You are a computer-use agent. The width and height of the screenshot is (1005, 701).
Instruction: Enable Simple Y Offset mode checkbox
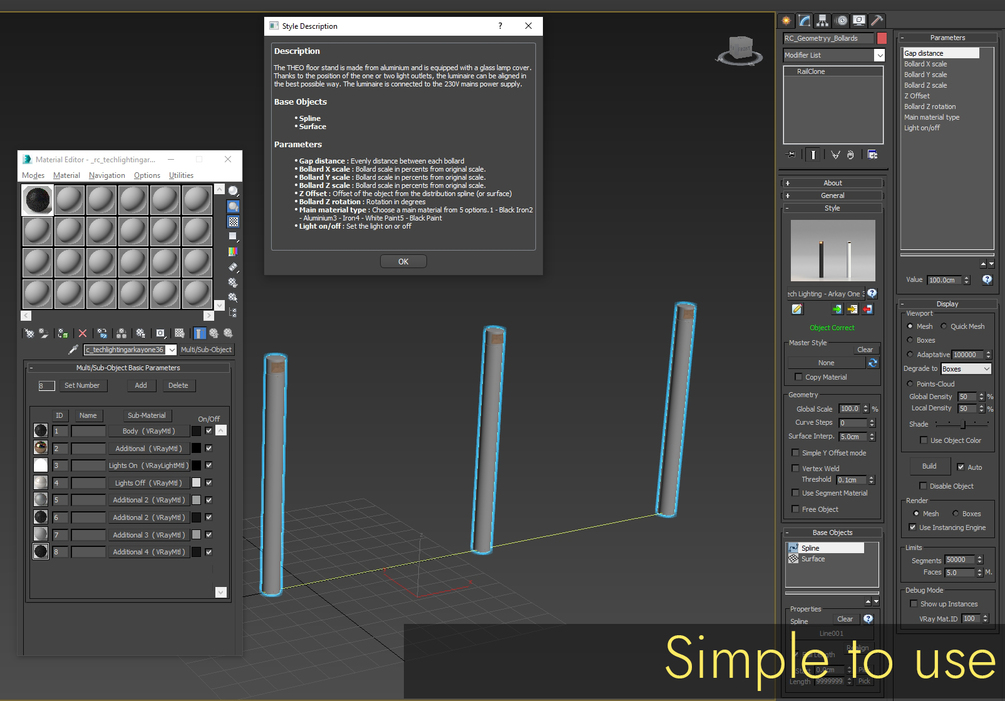point(795,452)
